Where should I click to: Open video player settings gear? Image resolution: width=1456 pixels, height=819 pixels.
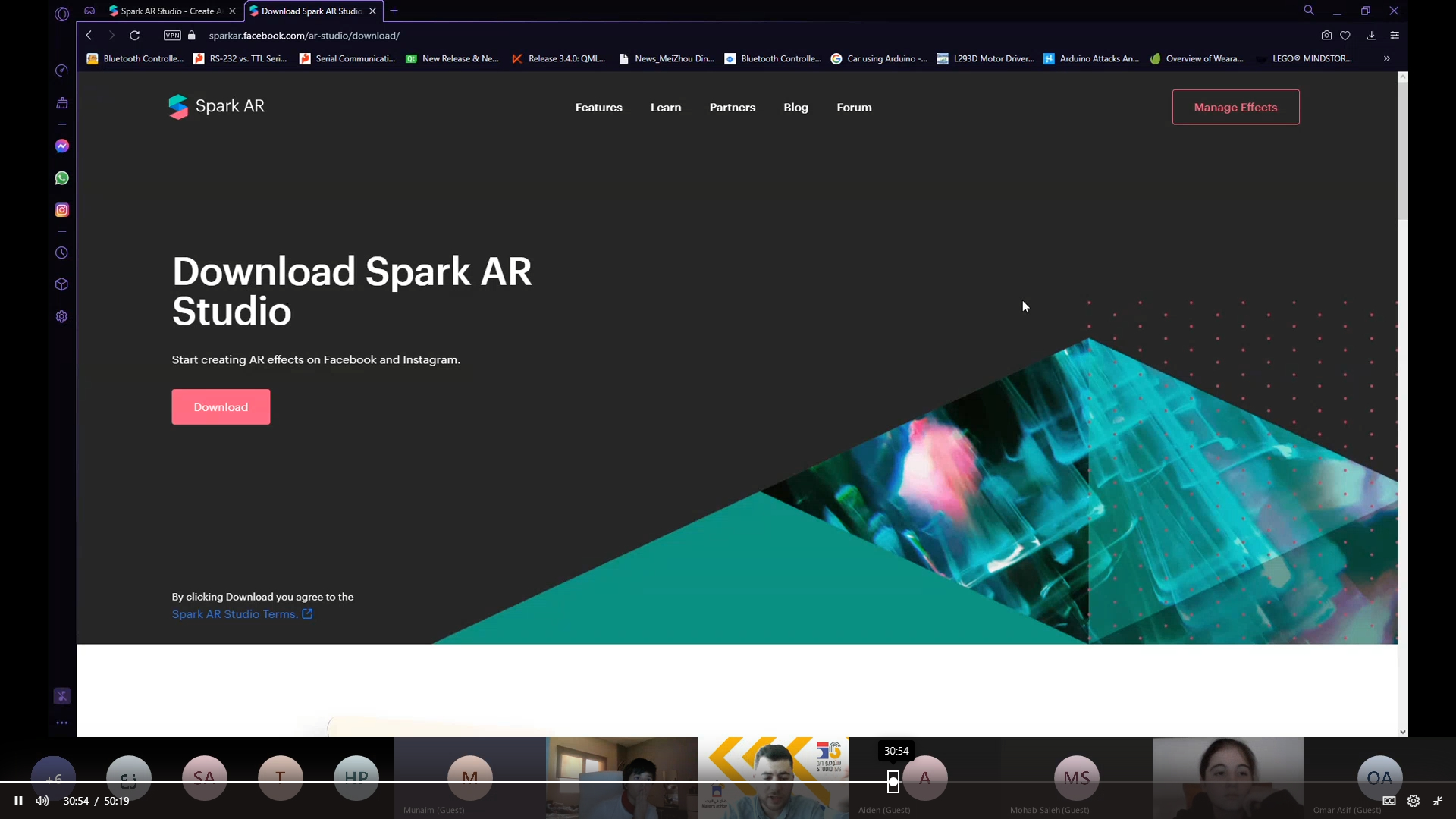[1414, 801]
